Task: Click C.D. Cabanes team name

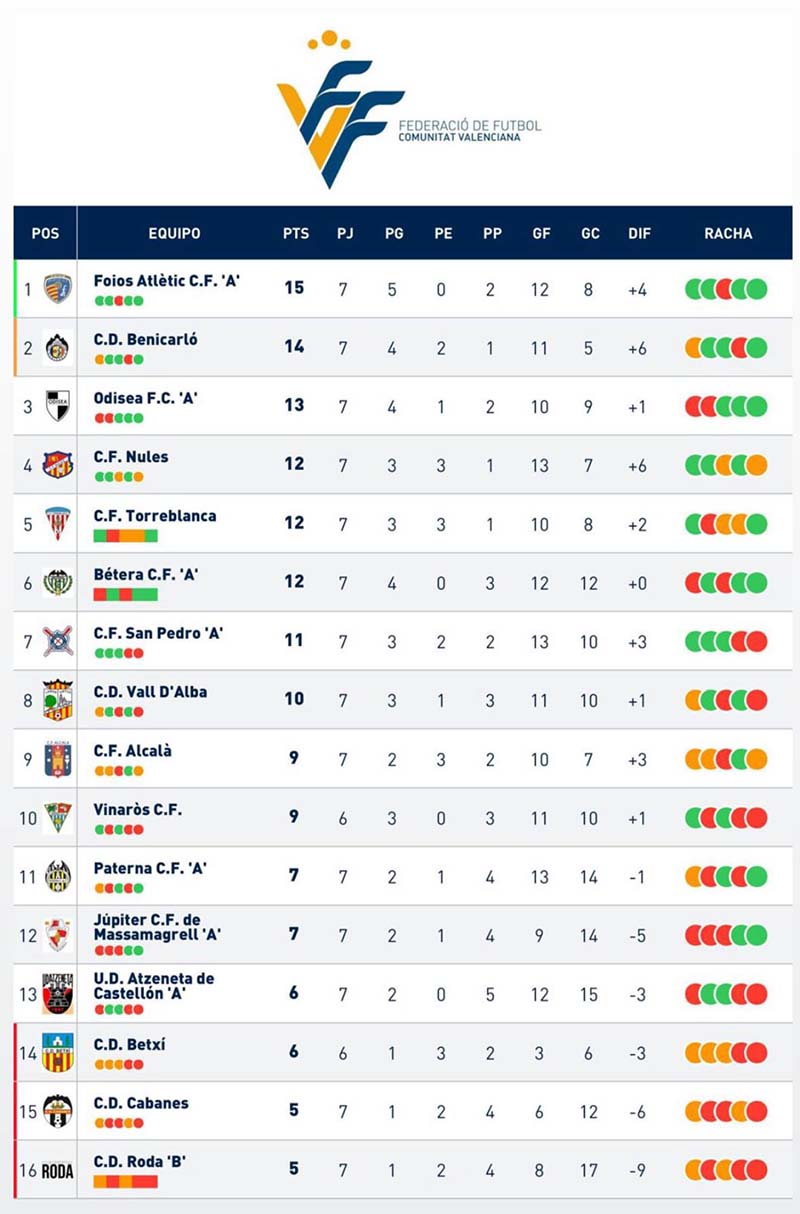Action: (141, 1103)
